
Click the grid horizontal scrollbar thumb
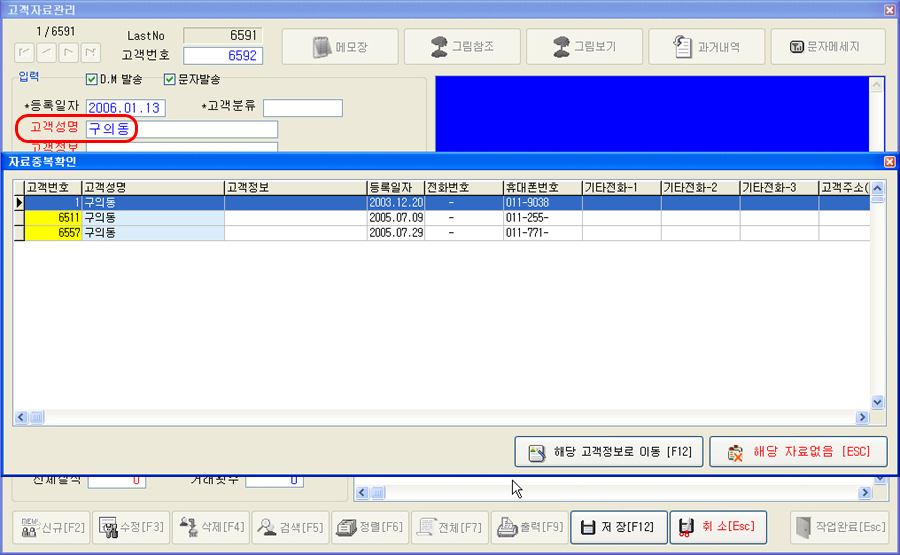click(x=36, y=417)
